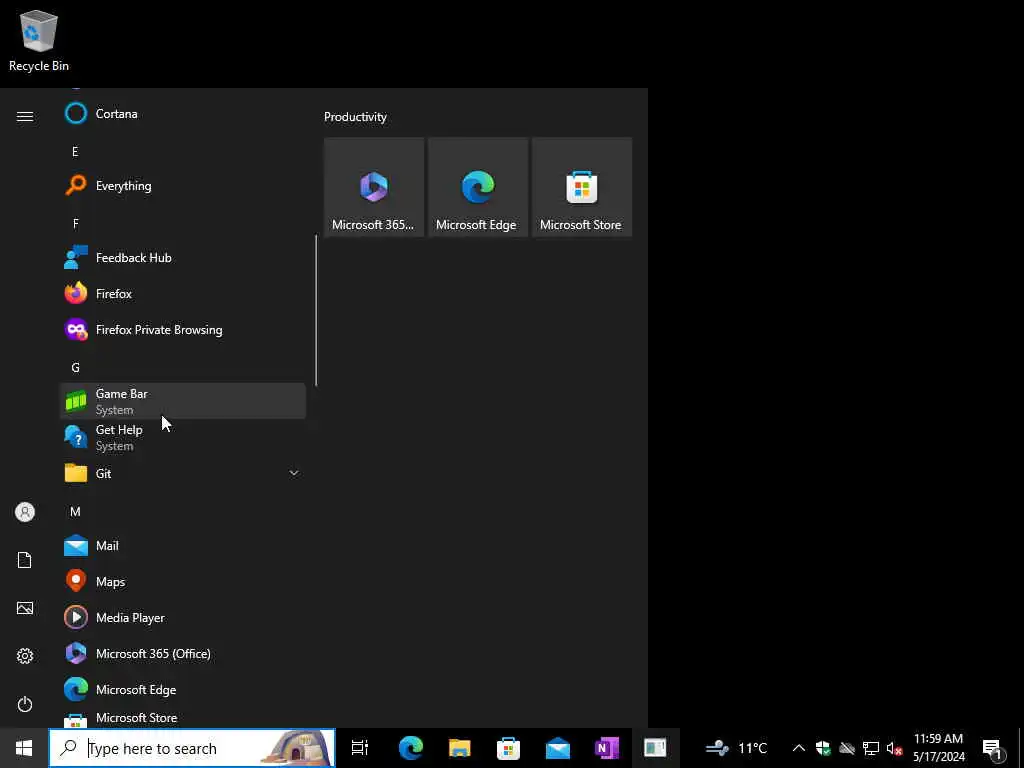The width and height of the screenshot is (1024, 768).
Task: Open Task View on the taskbar
Action: pos(360,748)
